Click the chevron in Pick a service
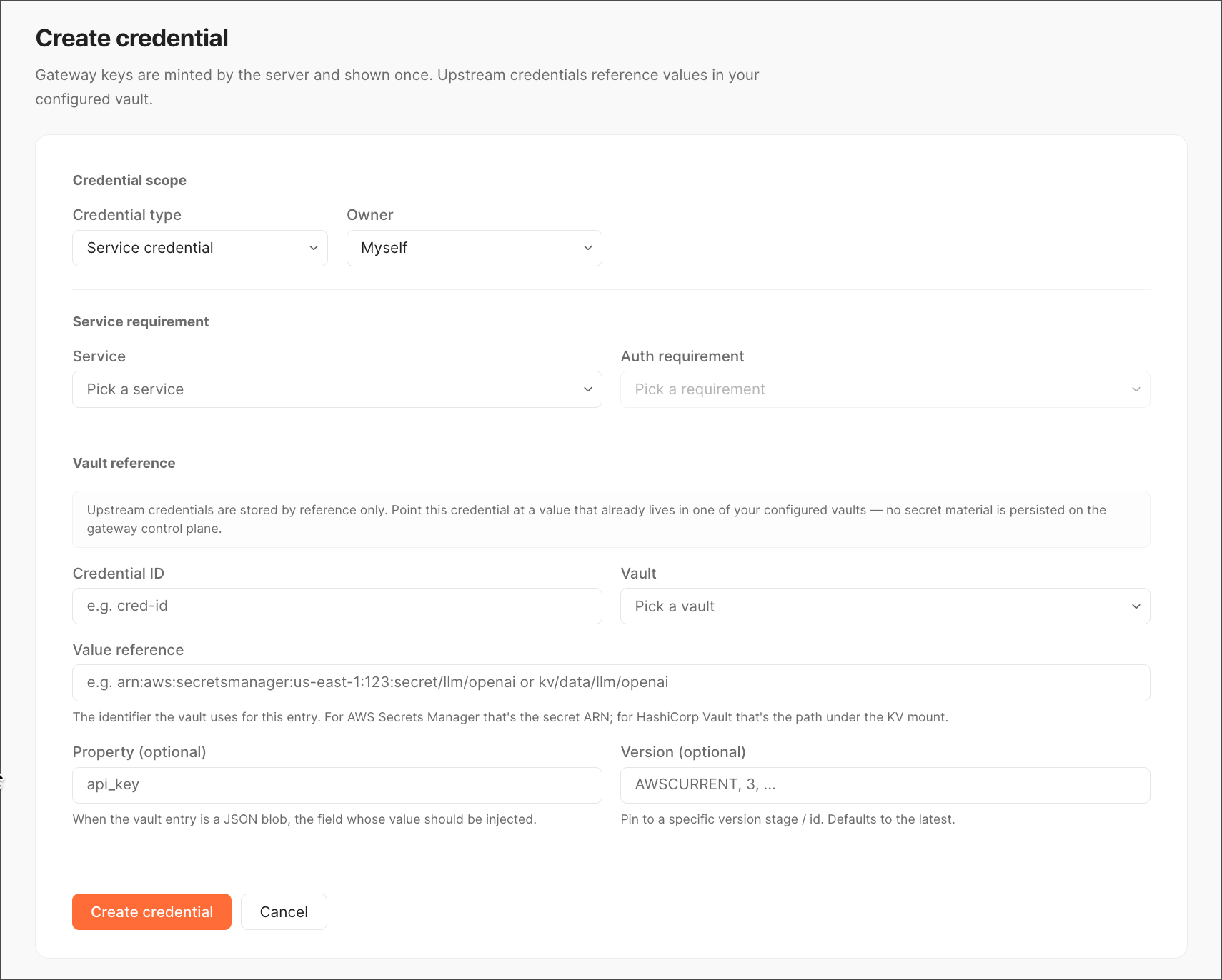Viewport: 1222px width, 980px height. click(x=587, y=389)
